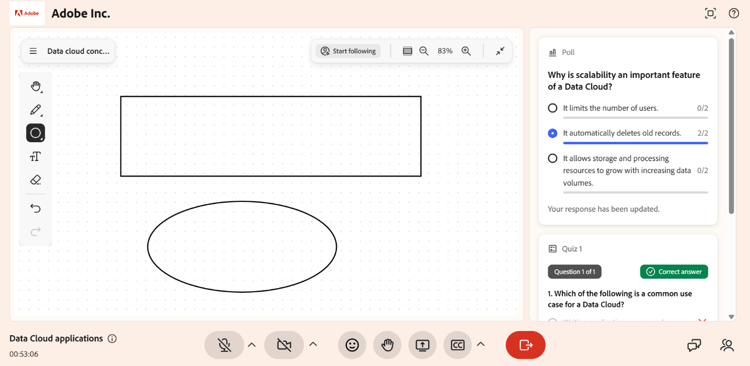Screen dimensions: 750x366
Task: Unmute the microphone
Action: 224,345
